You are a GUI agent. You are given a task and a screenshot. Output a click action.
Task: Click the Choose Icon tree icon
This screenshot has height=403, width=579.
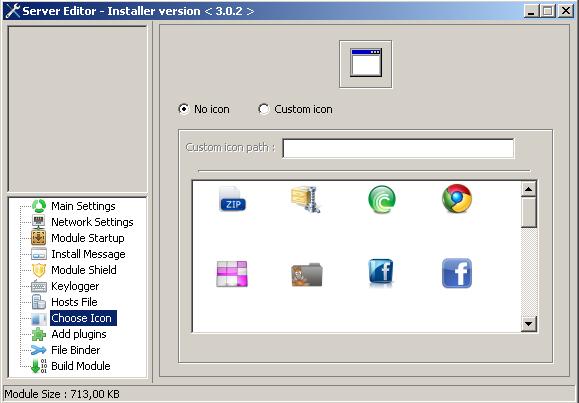39,318
